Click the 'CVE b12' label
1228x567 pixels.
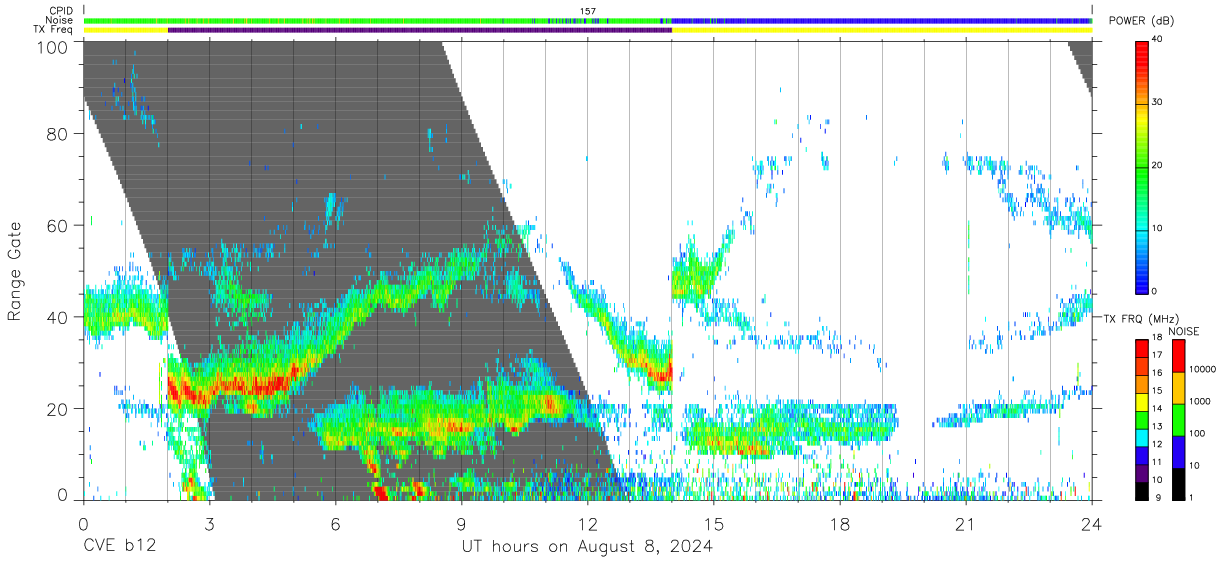(x=119, y=547)
